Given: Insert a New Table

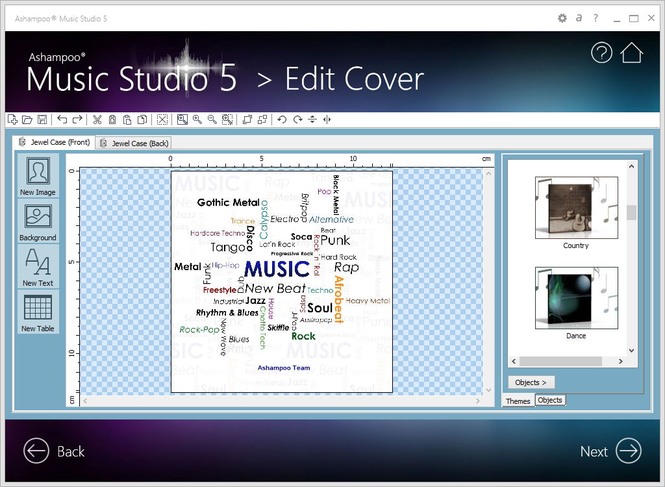Looking at the screenshot, I should (38, 312).
